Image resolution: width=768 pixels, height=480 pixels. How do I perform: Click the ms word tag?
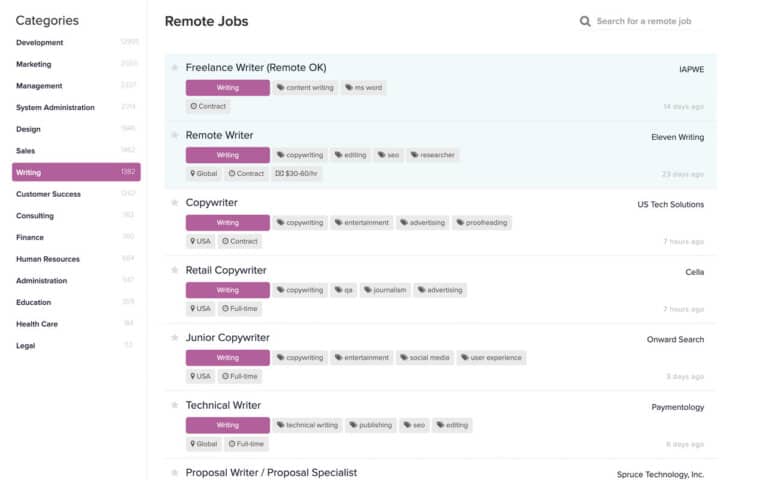coord(364,88)
